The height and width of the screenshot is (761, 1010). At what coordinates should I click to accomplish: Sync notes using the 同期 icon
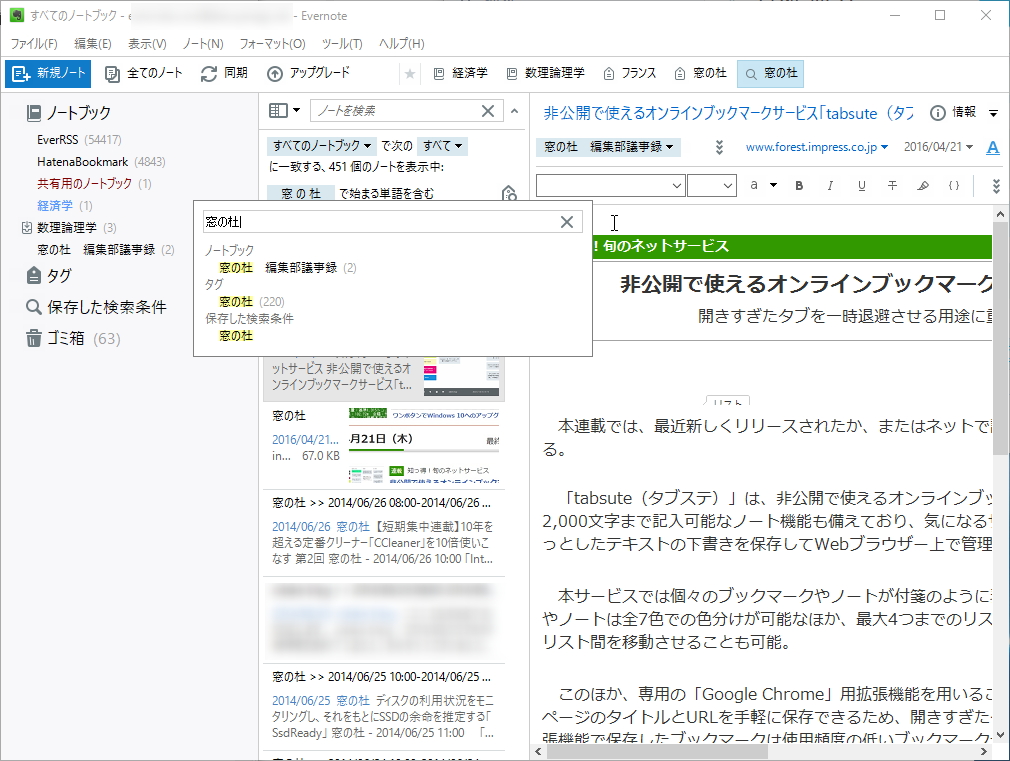pyautogui.click(x=222, y=73)
